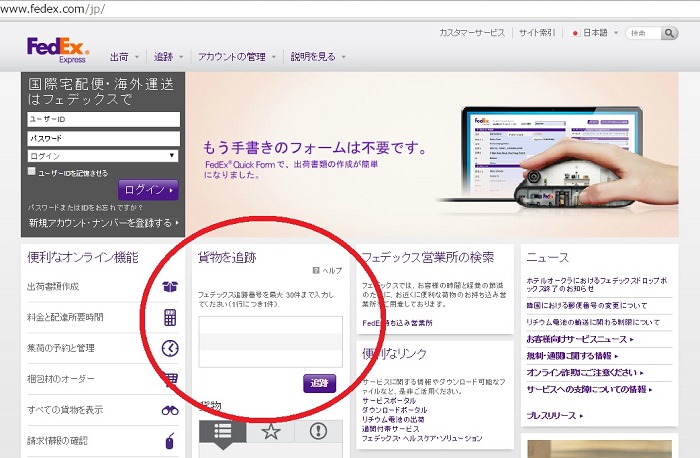Click the browser address bar URL
700x458 pixels.
[x=52, y=9]
